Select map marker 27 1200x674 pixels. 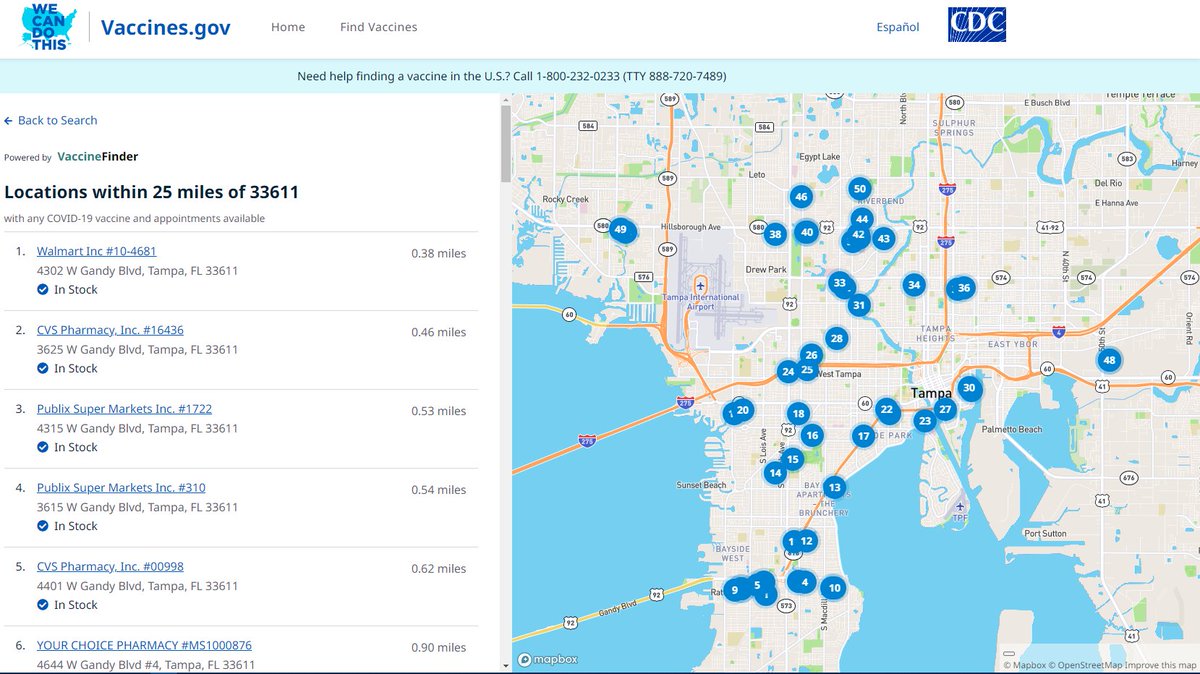(x=945, y=409)
